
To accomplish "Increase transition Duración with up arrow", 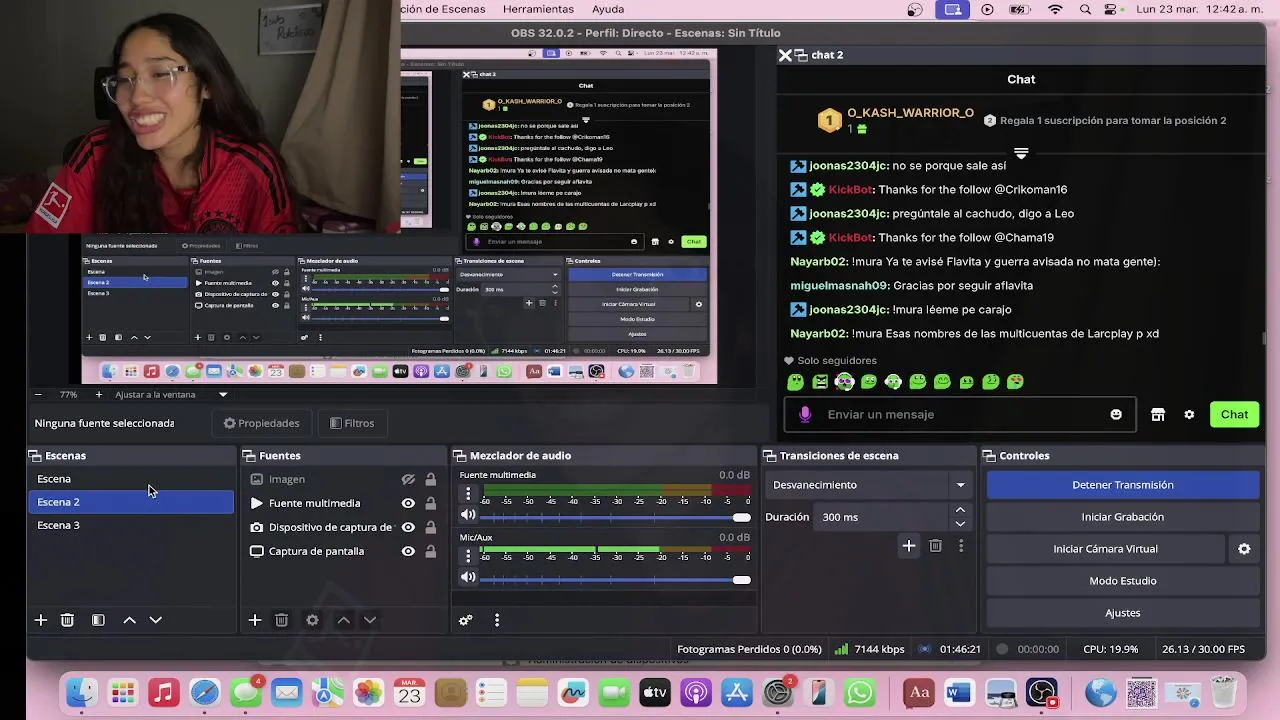I will [960, 510].
